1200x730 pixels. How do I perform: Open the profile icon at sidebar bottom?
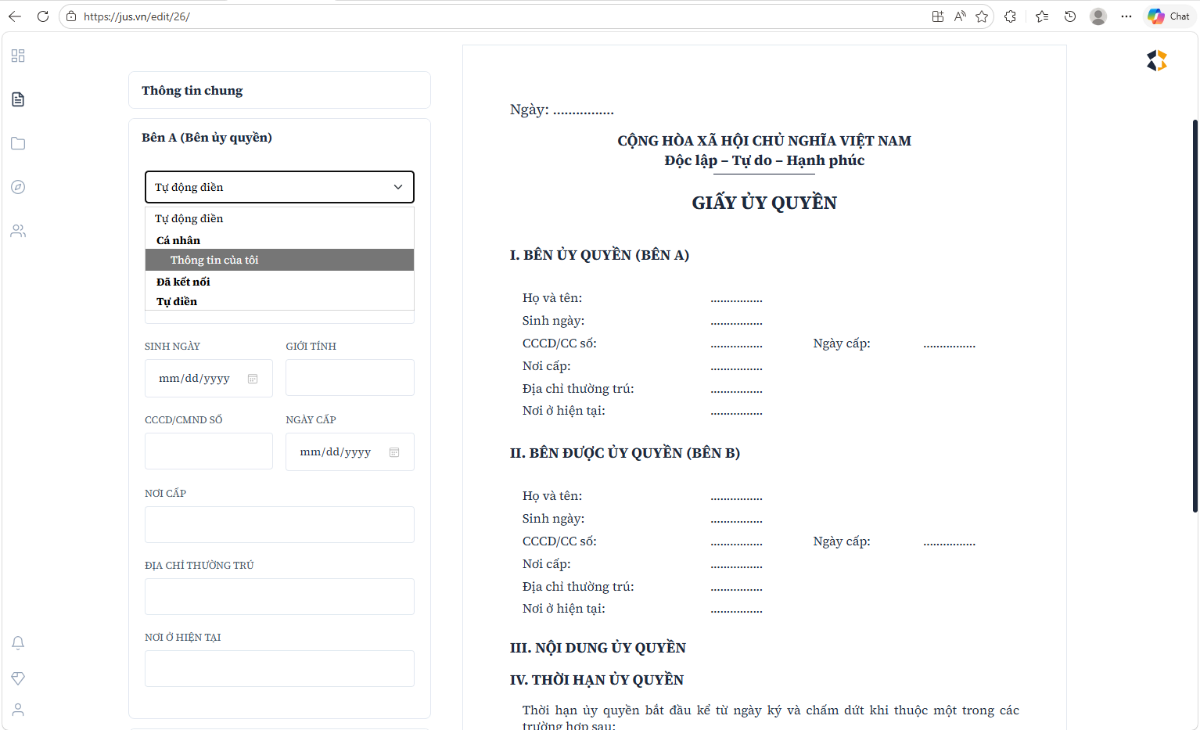tap(17, 710)
